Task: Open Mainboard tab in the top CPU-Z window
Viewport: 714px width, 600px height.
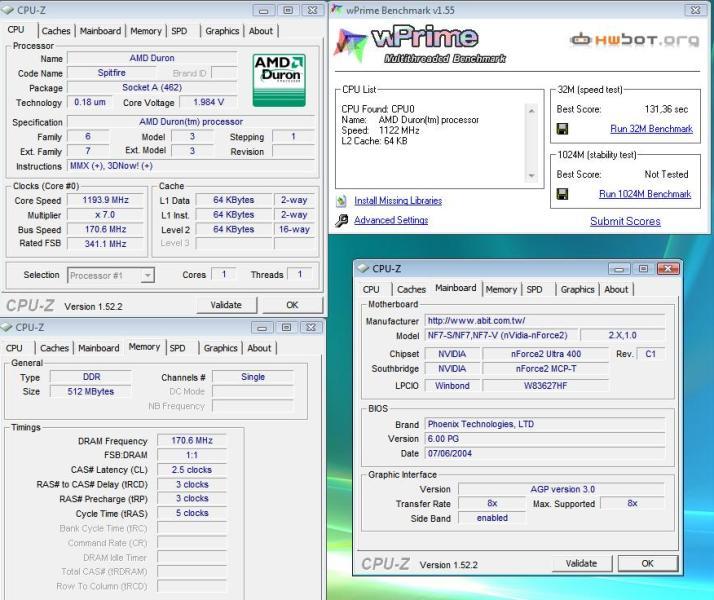Action: (x=100, y=31)
